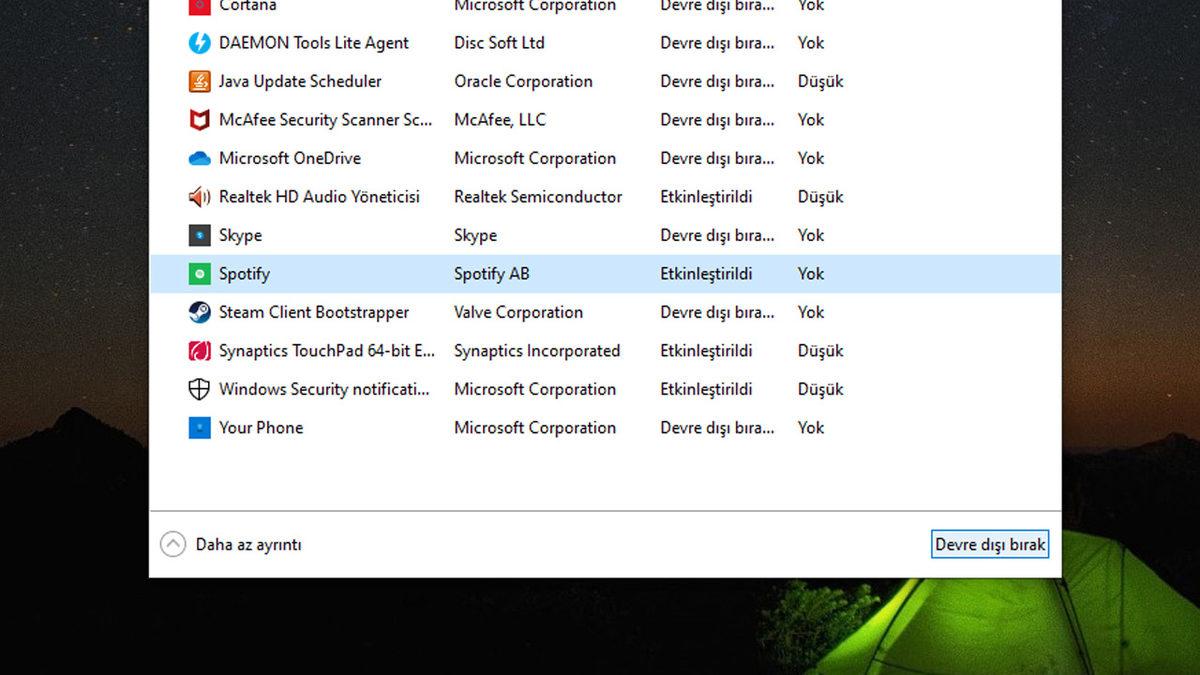
Task: Click the McAfee Security Scanner shield icon
Action: click(199, 119)
